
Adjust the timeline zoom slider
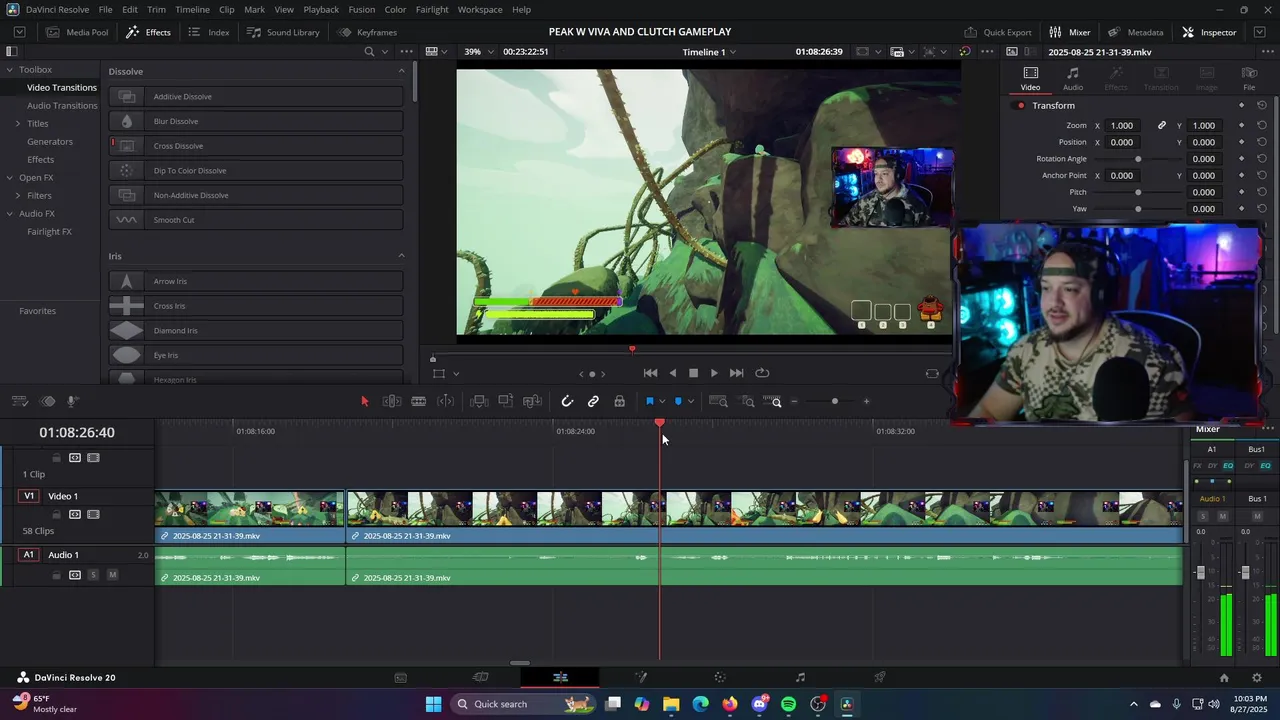[835, 401]
